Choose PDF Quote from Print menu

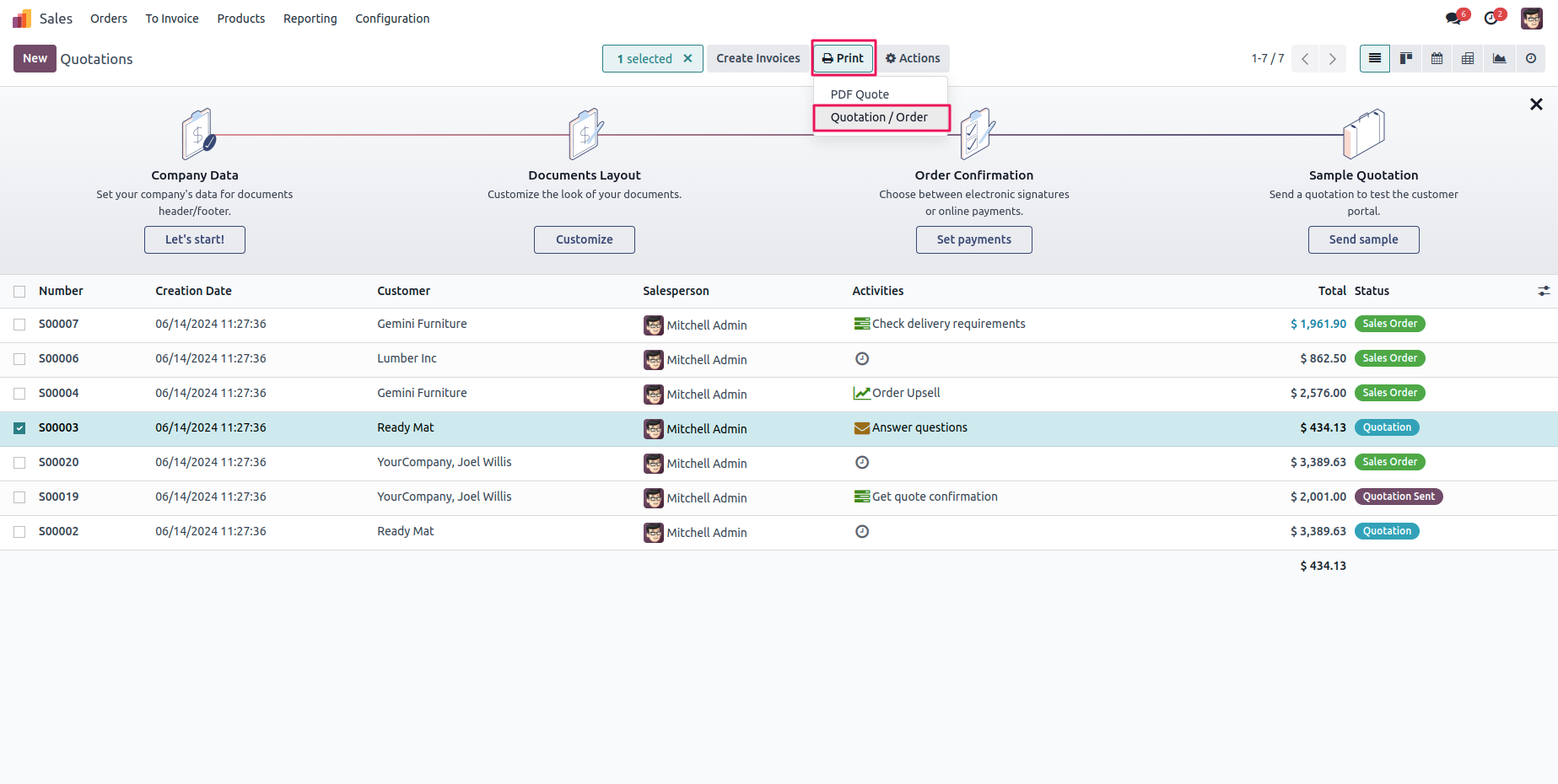click(860, 94)
